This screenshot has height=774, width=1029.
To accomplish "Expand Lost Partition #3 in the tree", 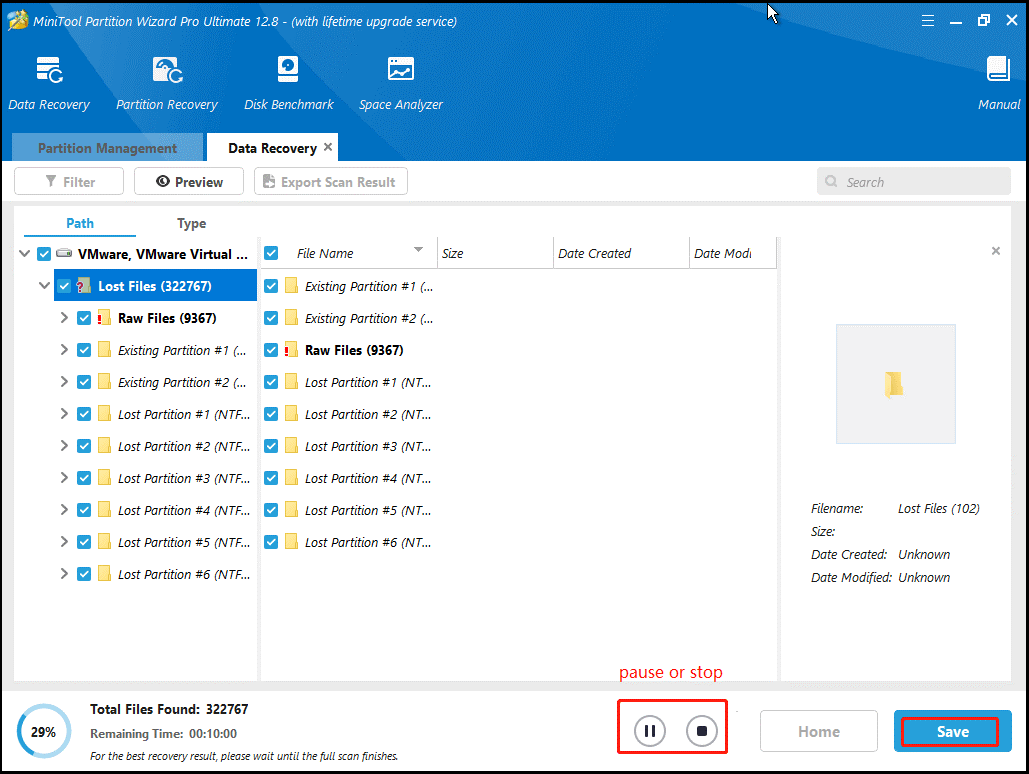I will click(64, 477).
